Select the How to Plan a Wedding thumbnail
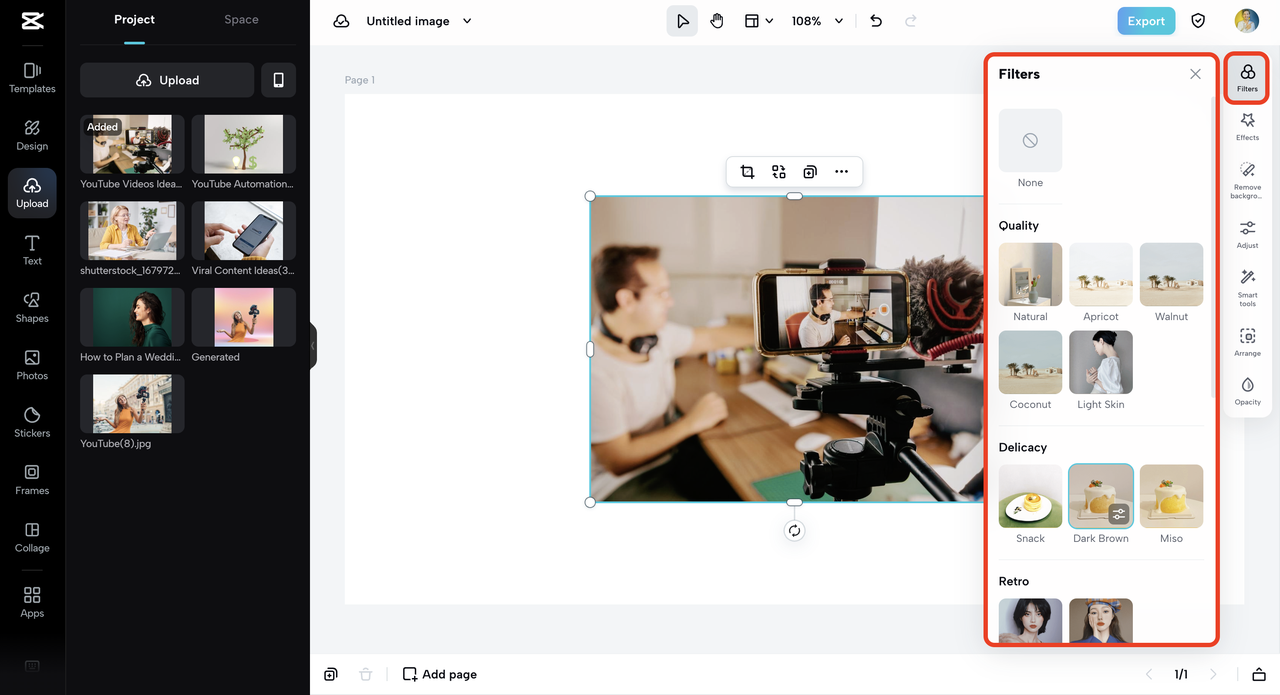 click(x=132, y=317)
